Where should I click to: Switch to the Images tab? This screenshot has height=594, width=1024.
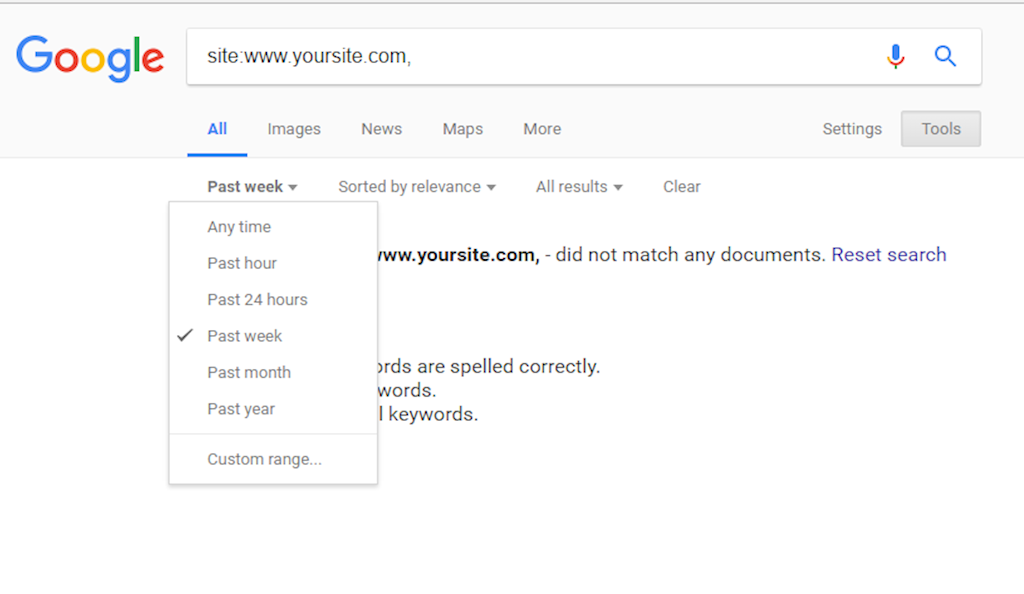click(x=294, y=129)
